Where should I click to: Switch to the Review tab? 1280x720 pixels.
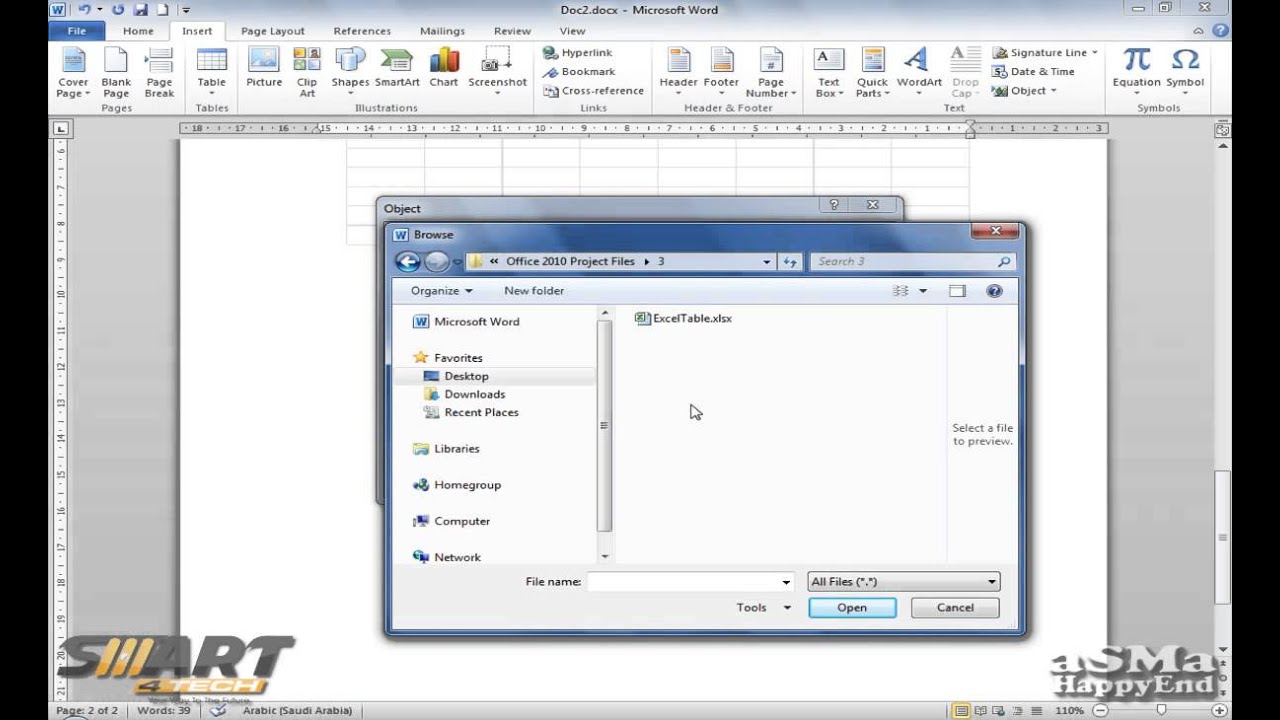512,31
